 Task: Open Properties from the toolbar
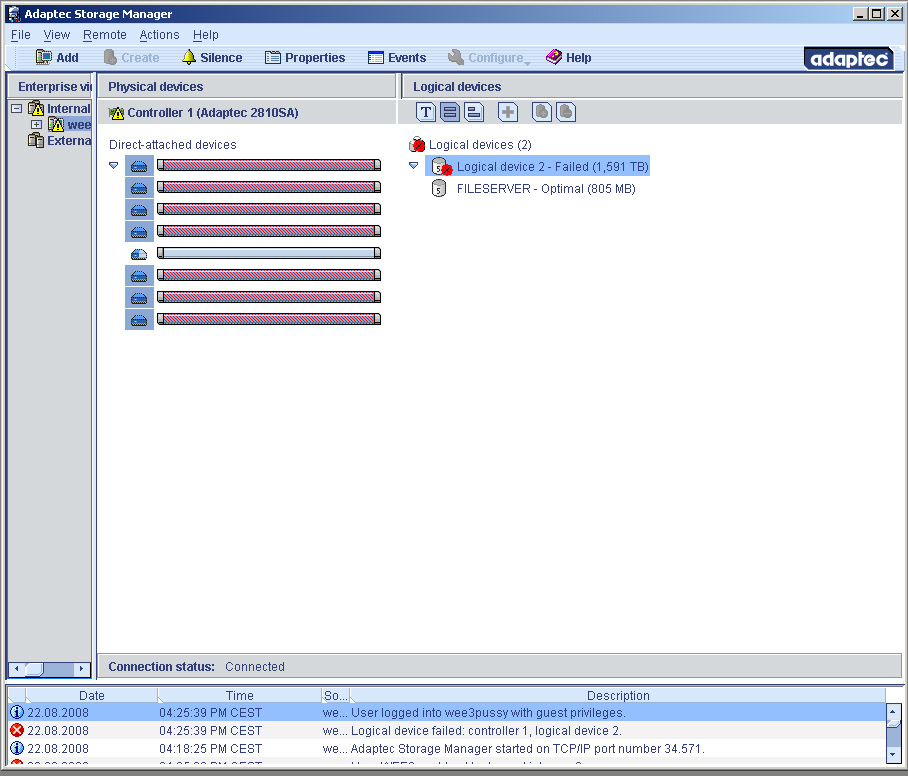tap(305, 57)
